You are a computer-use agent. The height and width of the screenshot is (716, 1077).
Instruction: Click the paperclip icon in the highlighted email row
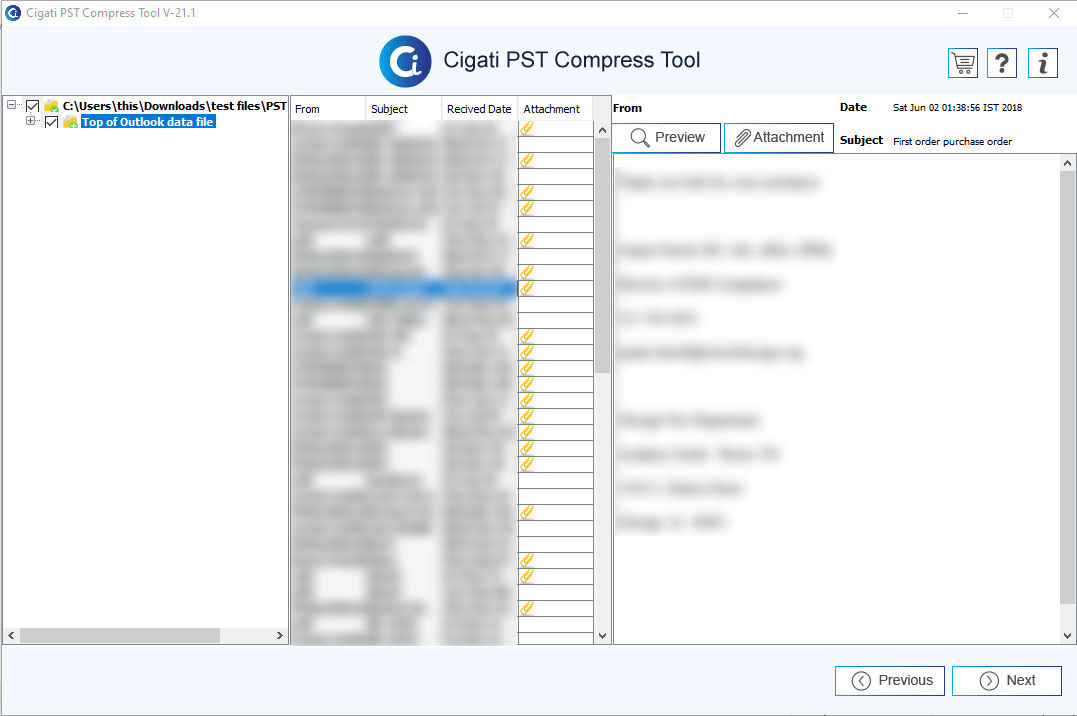(x=527, y=288)
